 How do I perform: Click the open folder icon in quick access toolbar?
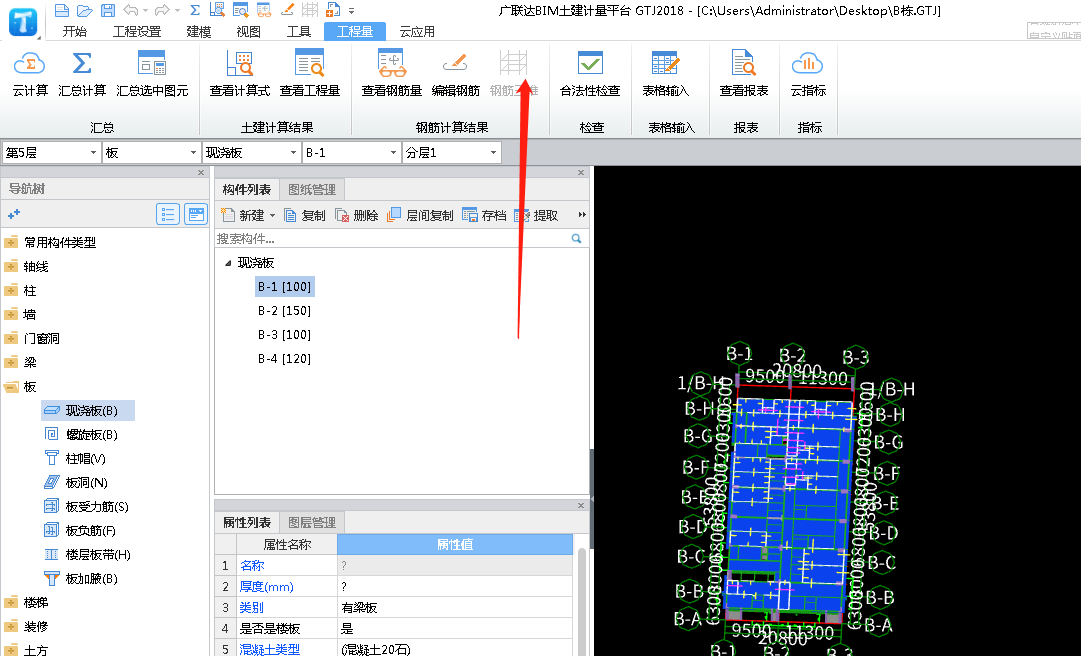pos(84,10)
